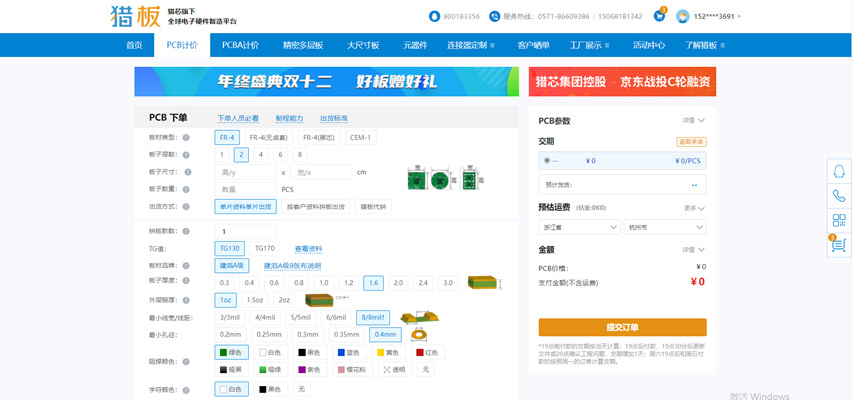The width and height of the screenshot is (852, 400).
Task: Click the board quantity 数量 input field
Action: pyautogui.click(x=245, y=189)
